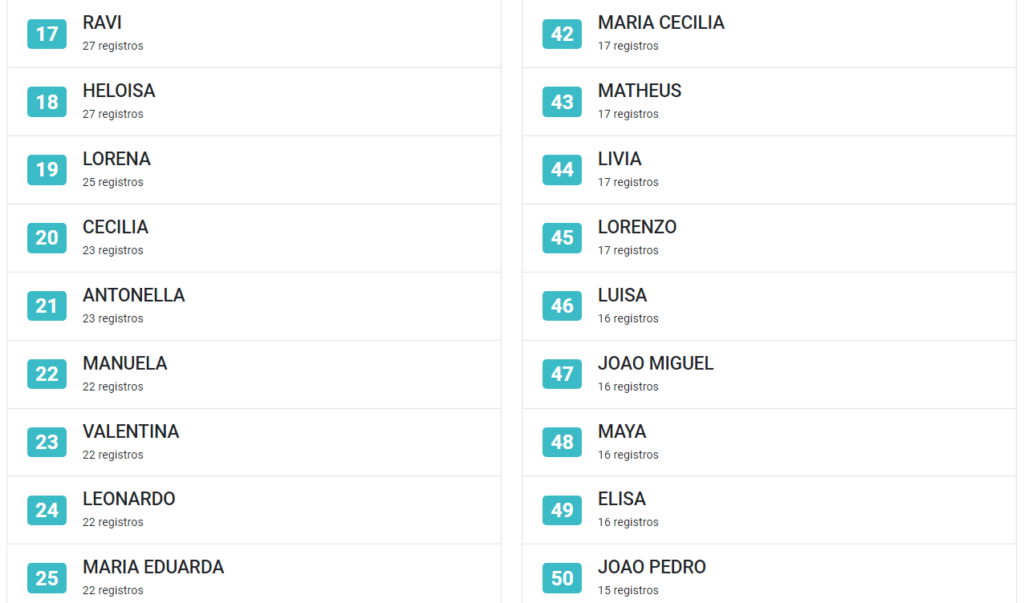1024x603 pixels.
Task: Select the rank 50 badge near JOAO PEDRO
Action: [562, 578]
